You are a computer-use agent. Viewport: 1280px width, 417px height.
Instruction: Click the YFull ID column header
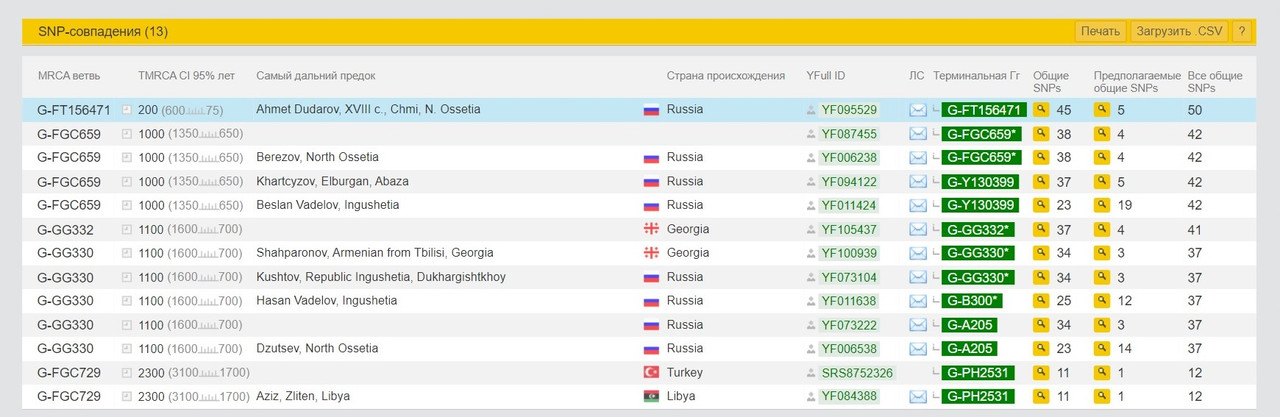click(826, 76)
